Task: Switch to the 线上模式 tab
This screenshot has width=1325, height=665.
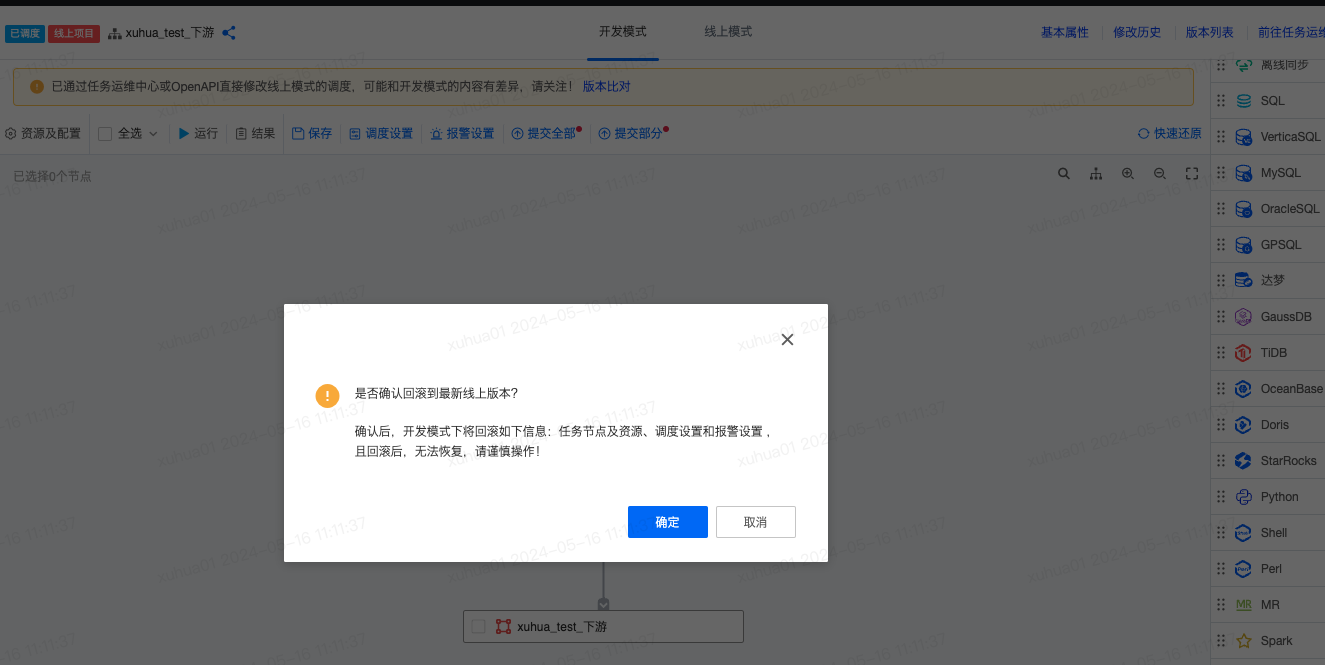Action: point(728,32)
